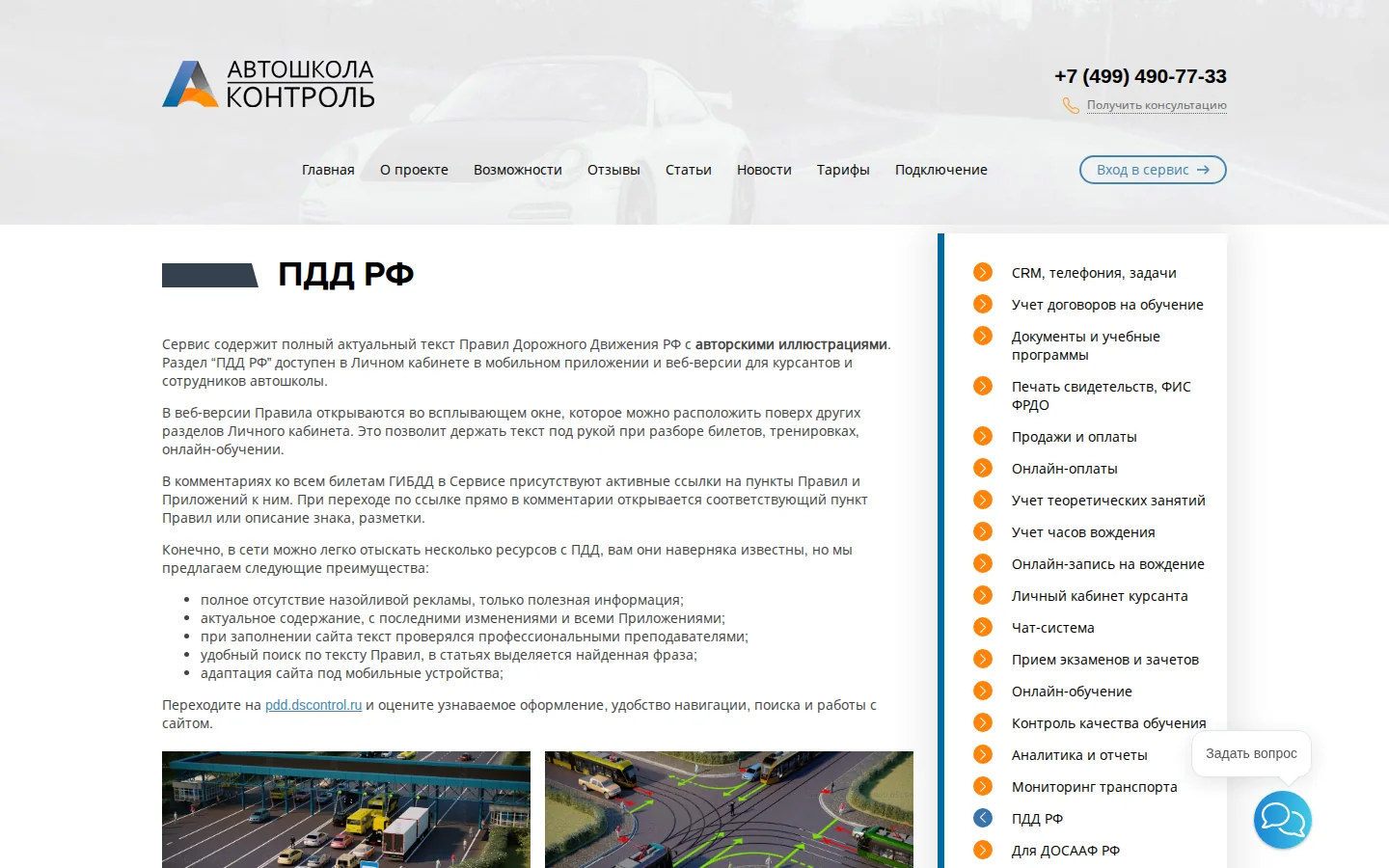Click arrow icon beside Онлайн-оплаты
This screenshot has height=868, width=1389.
click(x=983, y=468)
